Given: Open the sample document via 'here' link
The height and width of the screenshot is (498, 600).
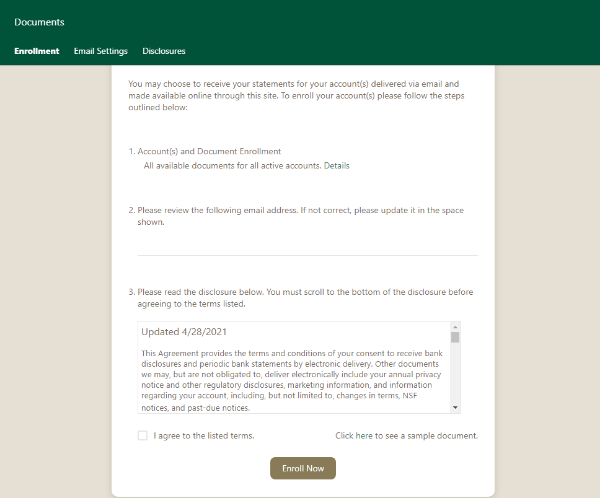Looking at the screenshot, I should click(x=364, y=436).
